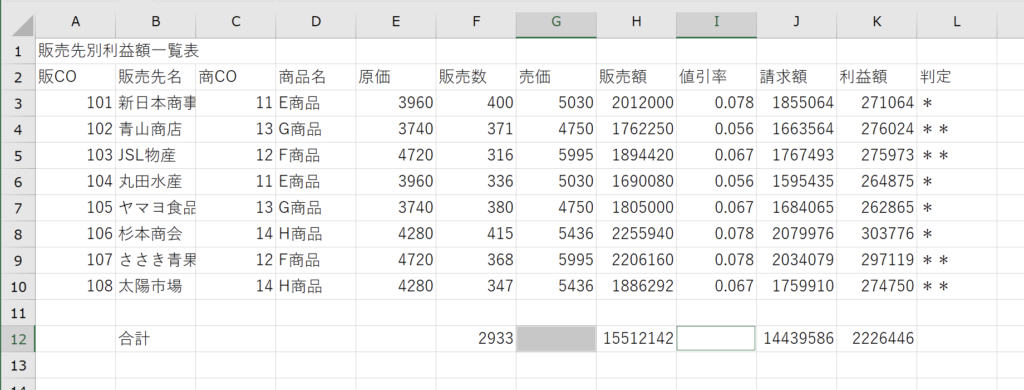Select customer code 108
Image resolution: width=1024 pixels, height=390 pixels.
tap(75, 286)
